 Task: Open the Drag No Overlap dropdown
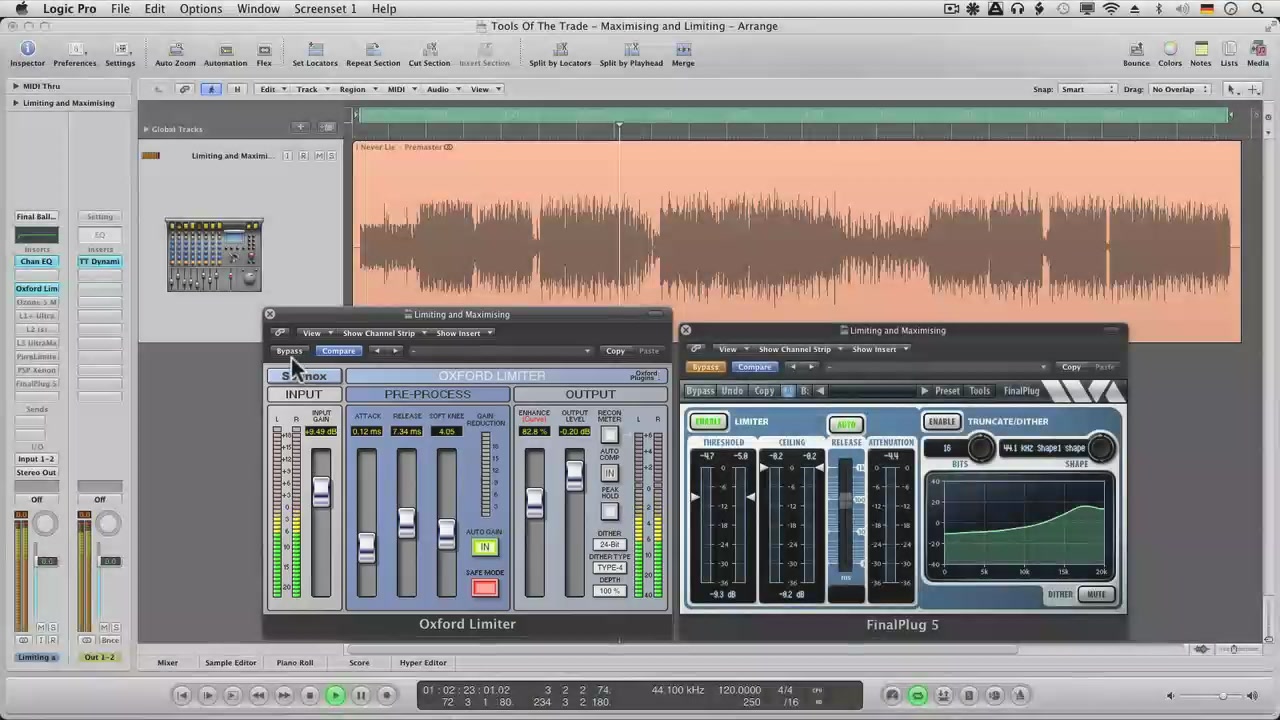tap(1180, 89)
